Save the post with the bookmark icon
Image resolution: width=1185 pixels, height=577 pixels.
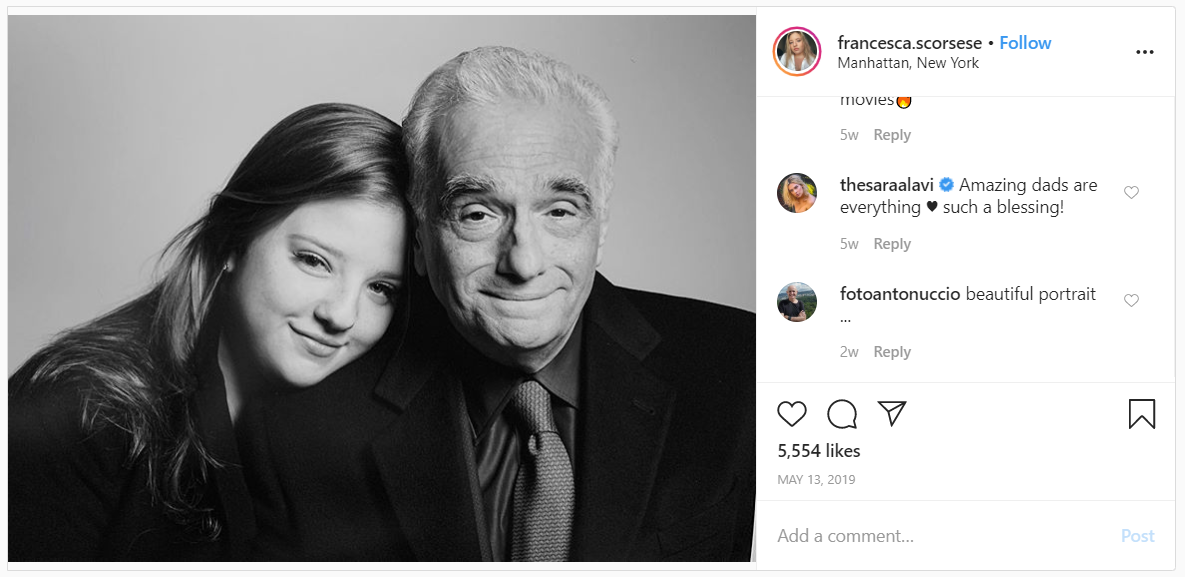tap(1142, 414)
